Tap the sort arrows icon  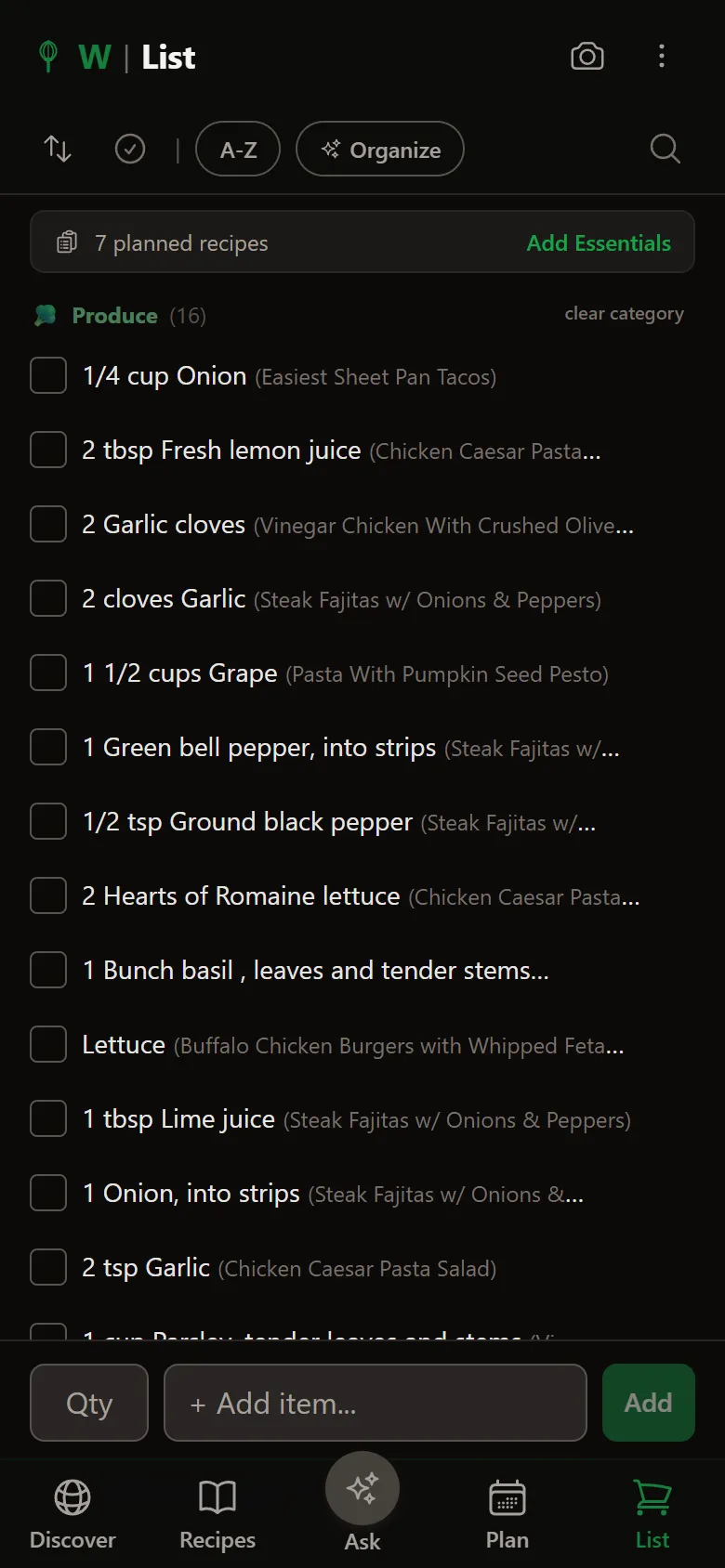[x=58, y=149]
